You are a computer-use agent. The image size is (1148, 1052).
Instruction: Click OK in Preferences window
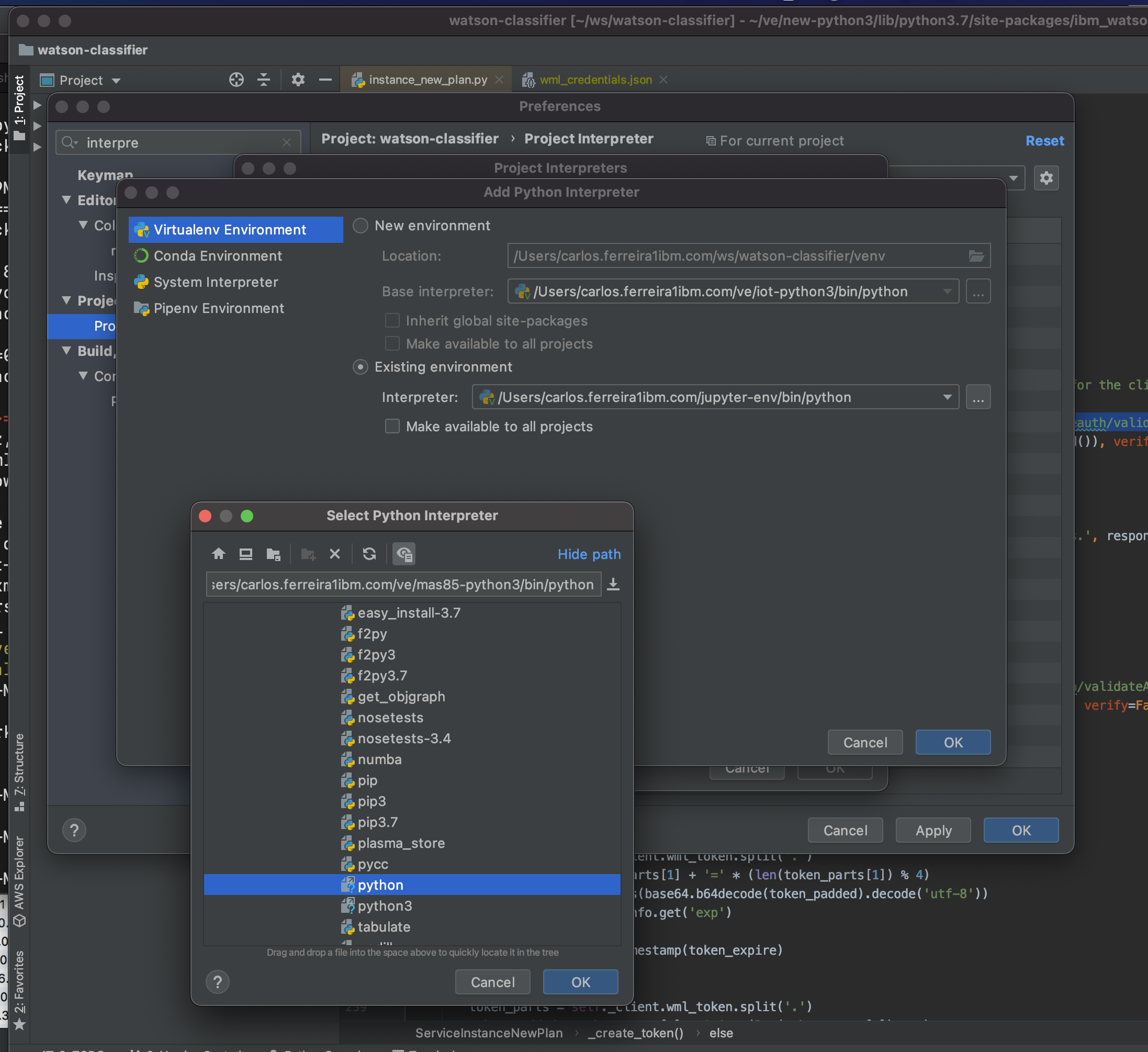point(1021,830)
